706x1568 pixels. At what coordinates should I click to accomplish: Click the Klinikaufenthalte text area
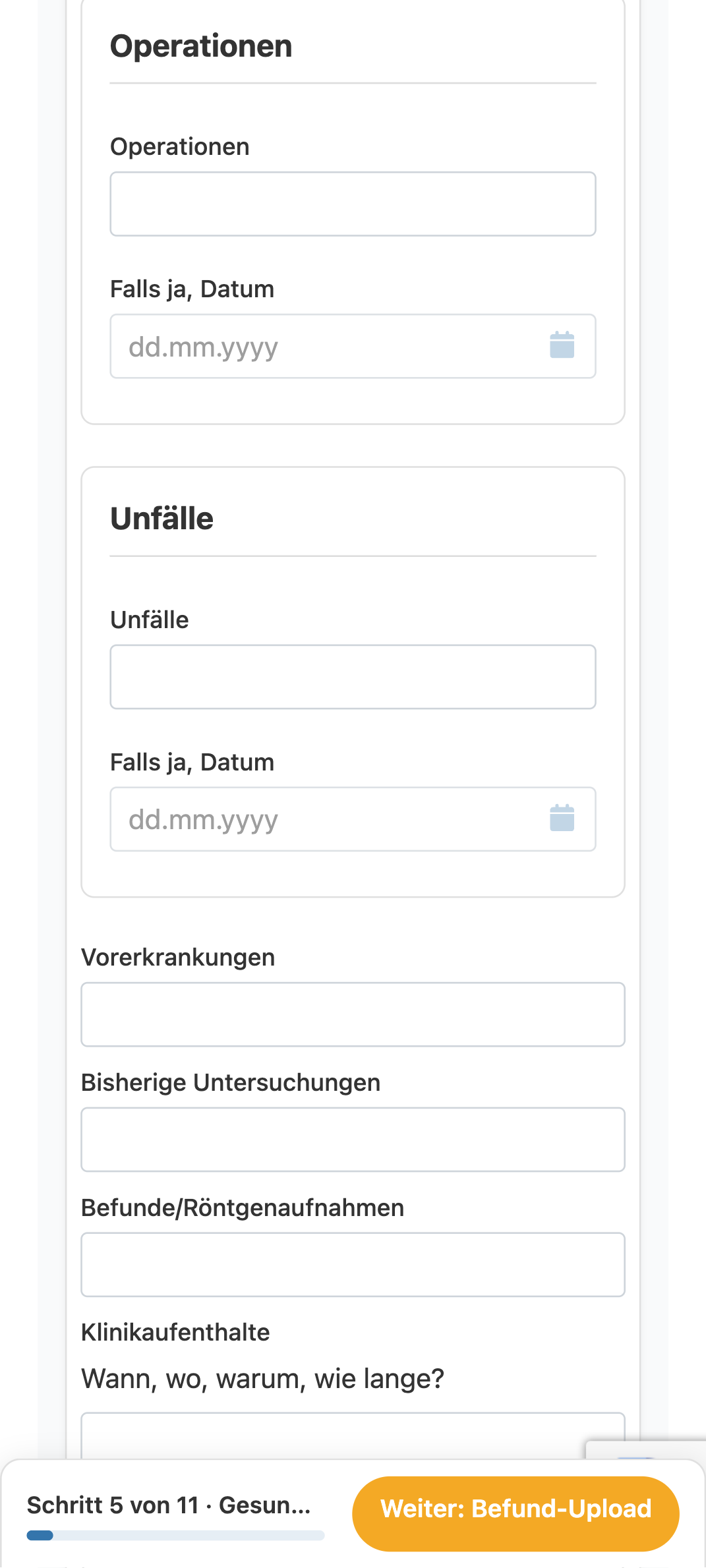click(x=353, y=1436)
